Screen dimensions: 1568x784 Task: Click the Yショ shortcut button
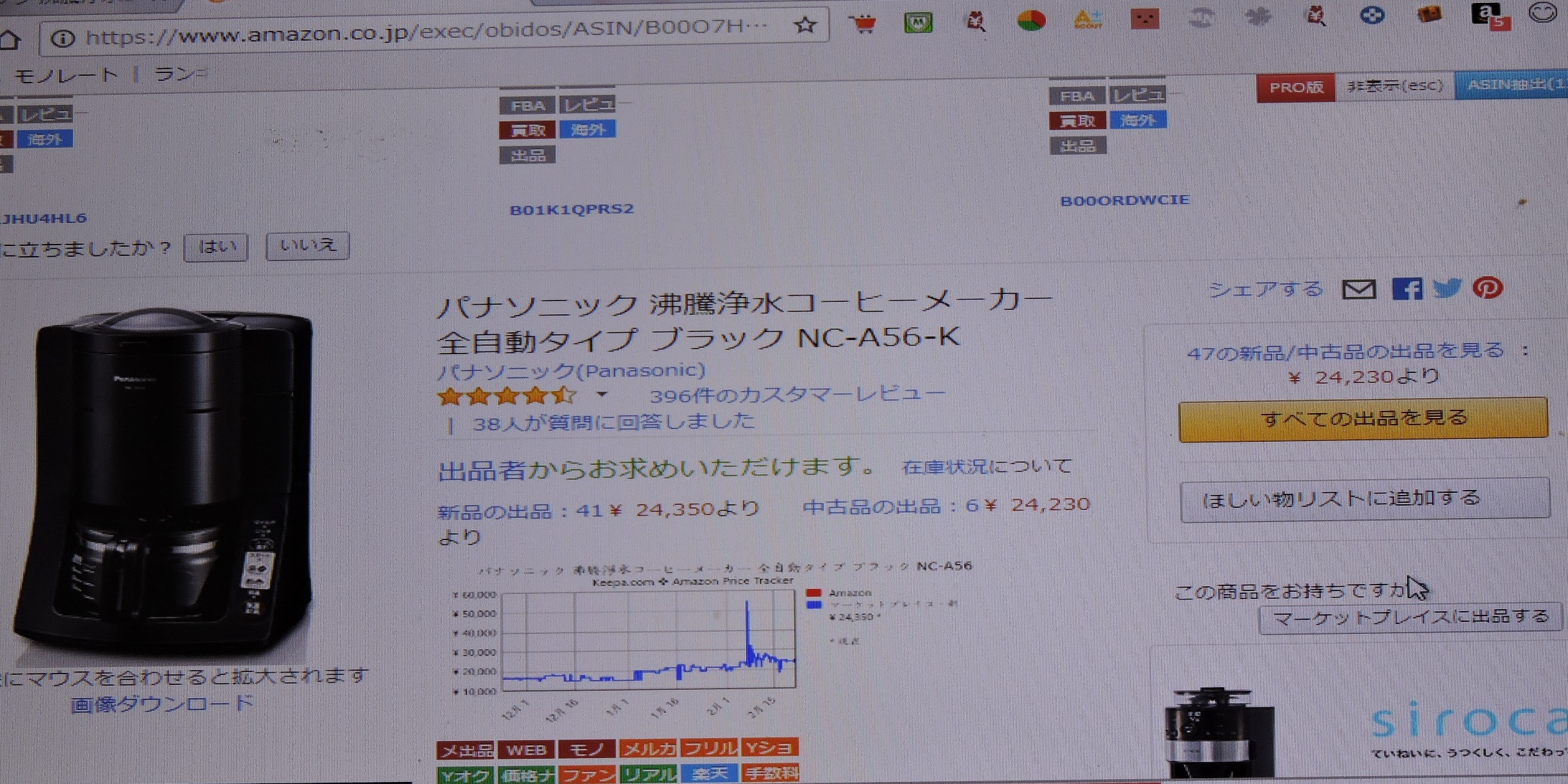click(770, 747)
